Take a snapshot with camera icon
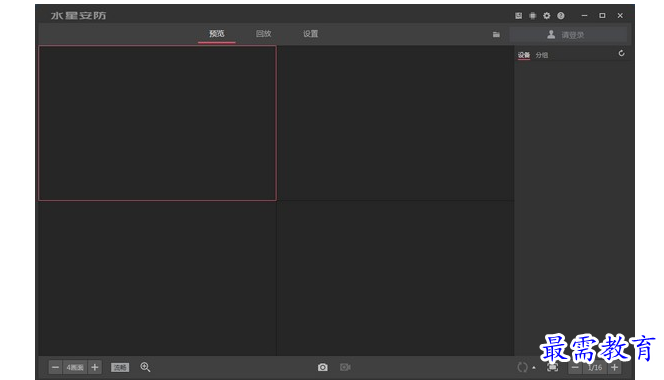Screen dimensions: 664x380 coord(323,367)
